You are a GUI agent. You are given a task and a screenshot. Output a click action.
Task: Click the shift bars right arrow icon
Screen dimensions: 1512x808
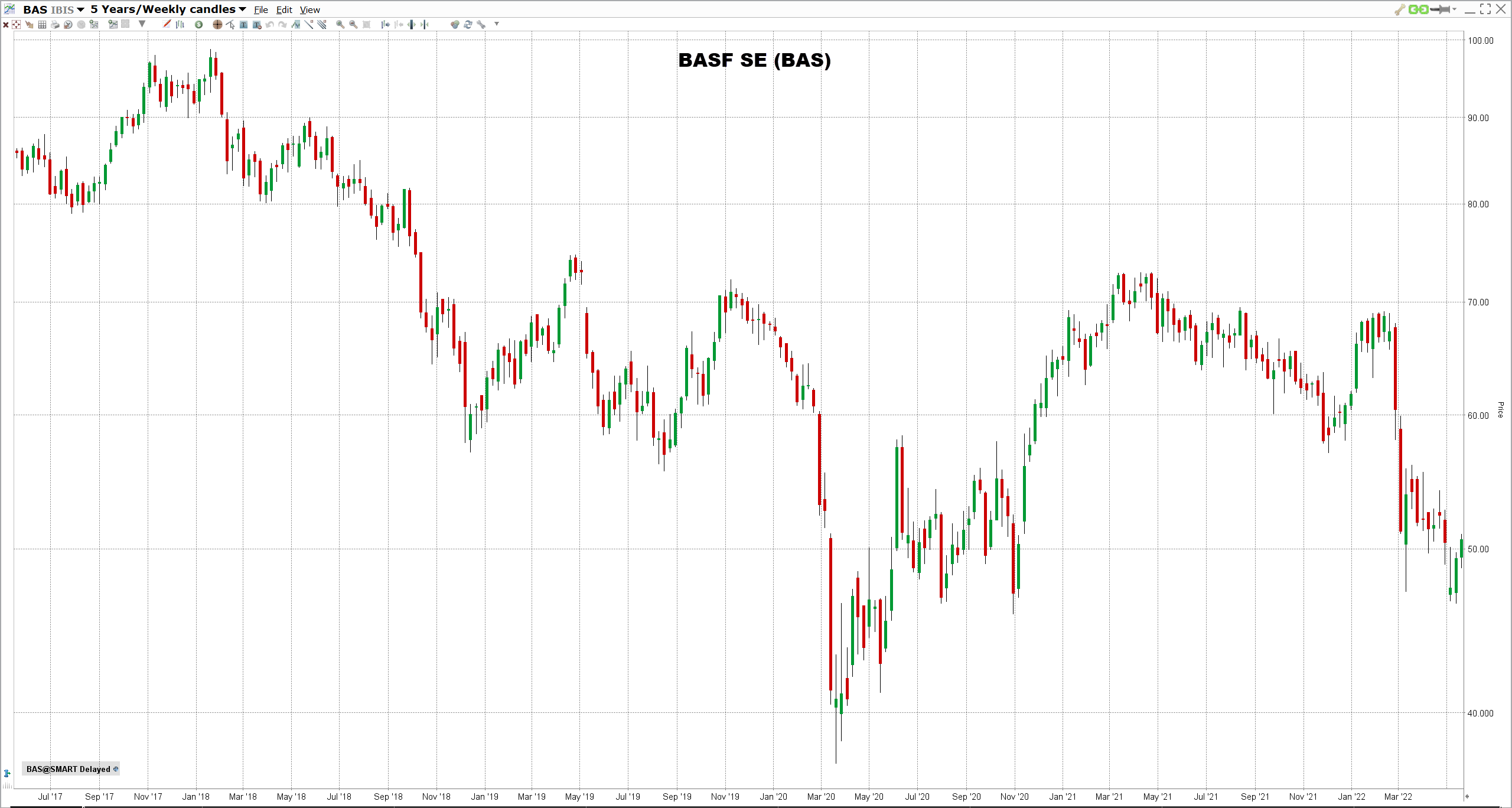385,25
